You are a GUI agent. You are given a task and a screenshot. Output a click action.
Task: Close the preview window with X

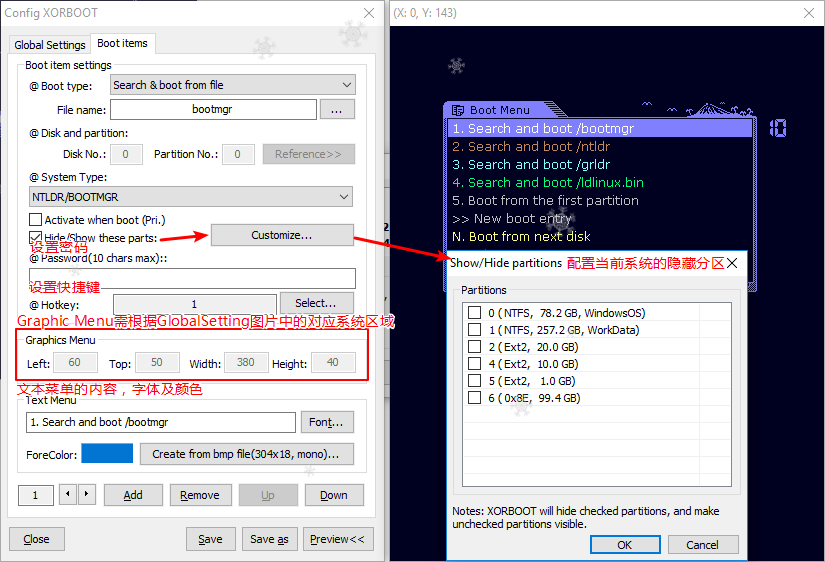(809, 13)
